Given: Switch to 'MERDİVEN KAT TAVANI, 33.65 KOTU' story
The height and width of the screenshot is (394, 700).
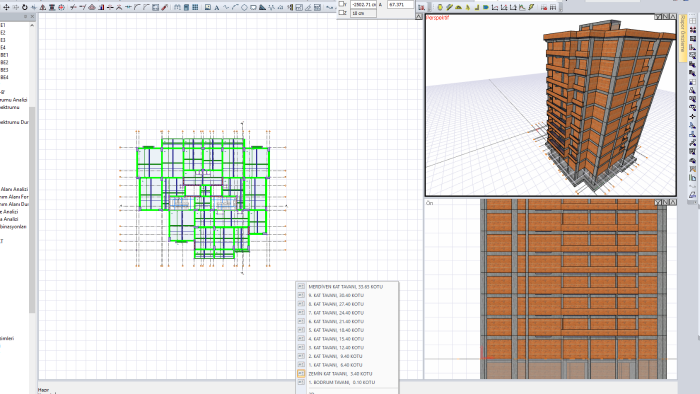Looking at the screenshot, I should point(346,287).
